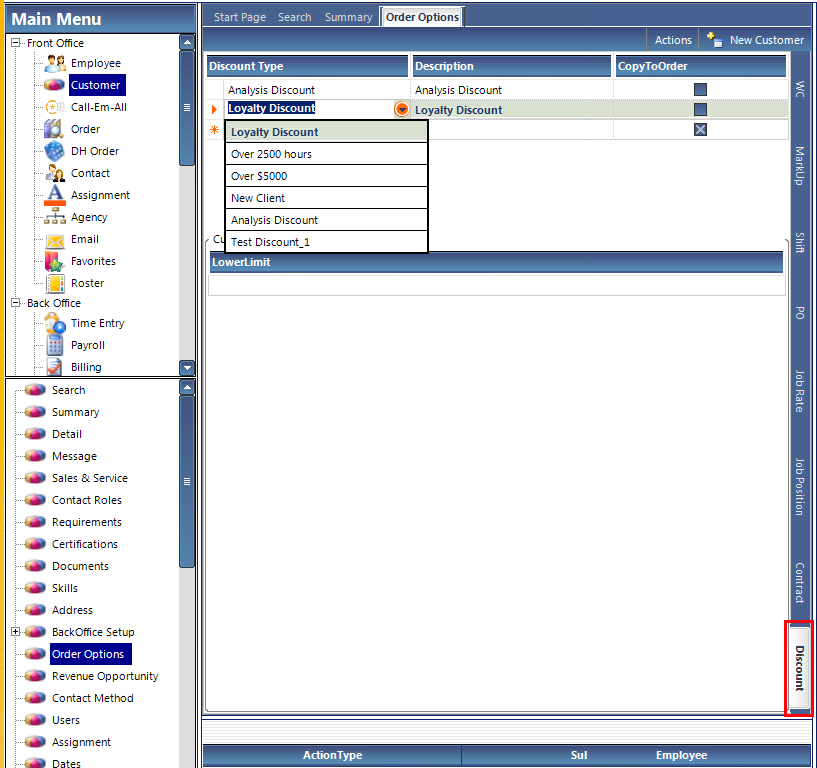Open the Job Position vertical side tab
This screenshot has width=817, height=768.
click(800, 487)
